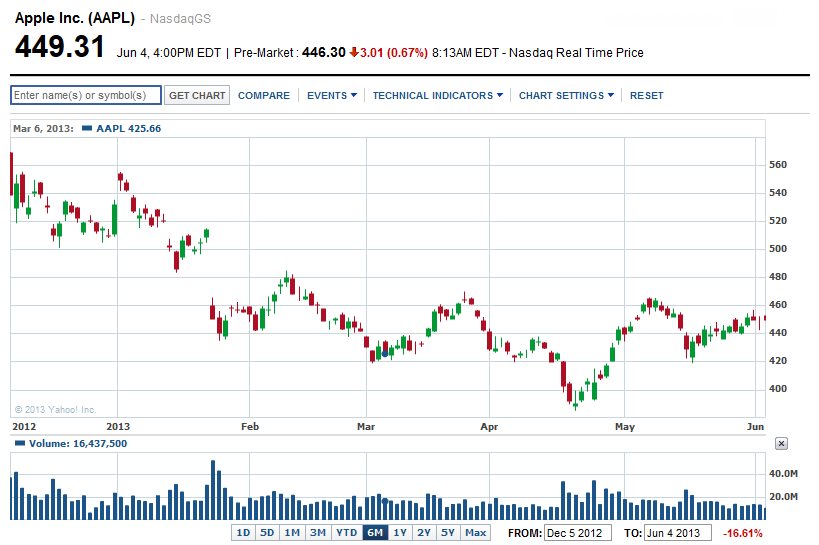Click the Compare link
This screenshot has width=819, height=545.
tap(264, 95)
